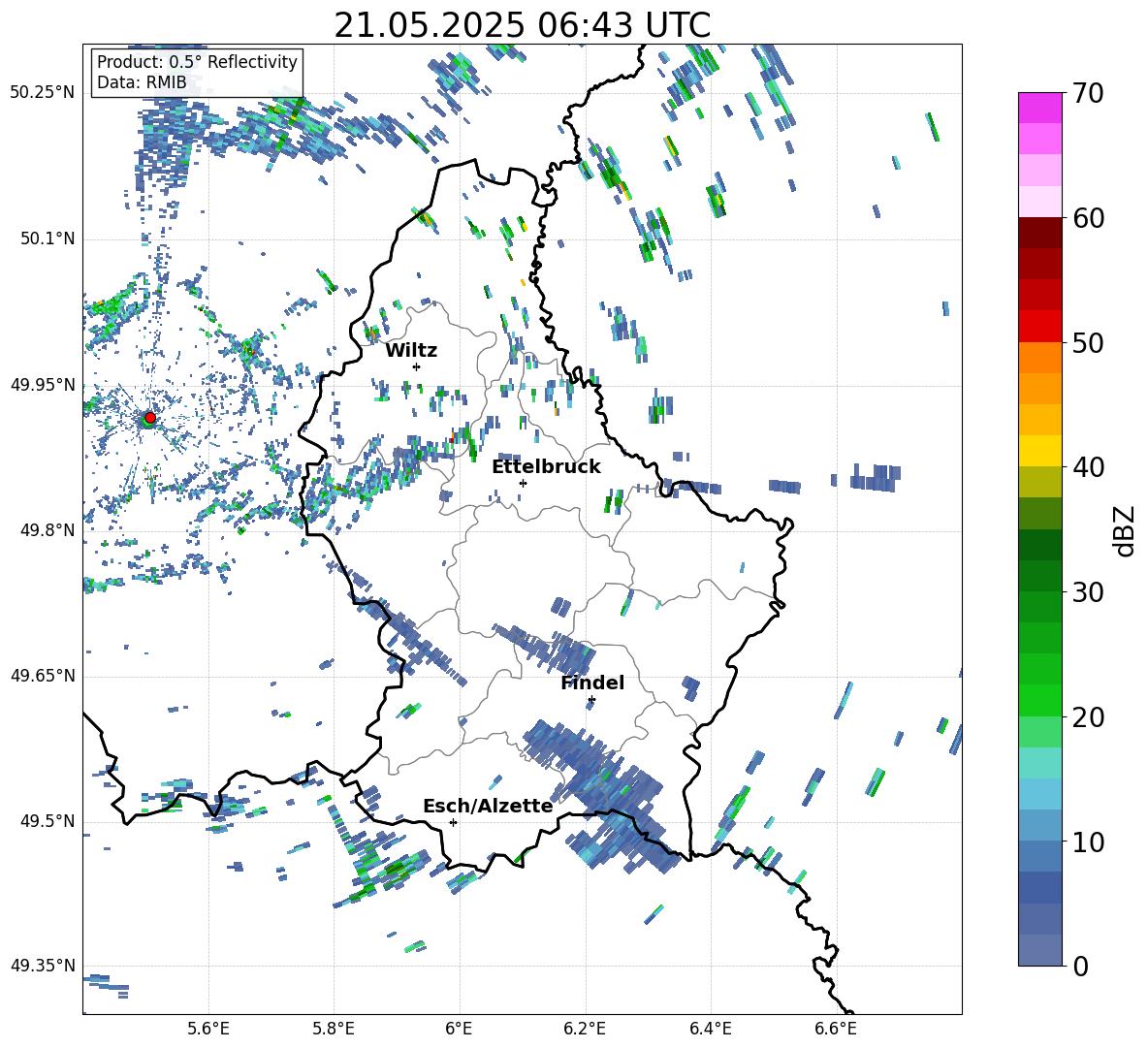Click the title '21.05.2025 06:43 UTC'
This screenshot has height=1048, width=1148.
(x=522, y=25)
